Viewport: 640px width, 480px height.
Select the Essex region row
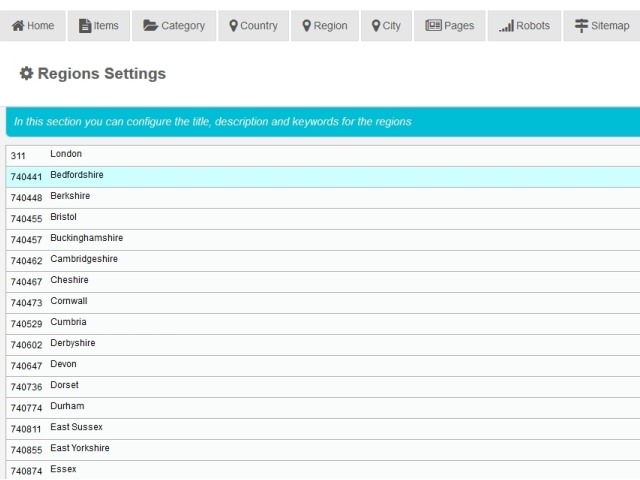coord(63,470)
